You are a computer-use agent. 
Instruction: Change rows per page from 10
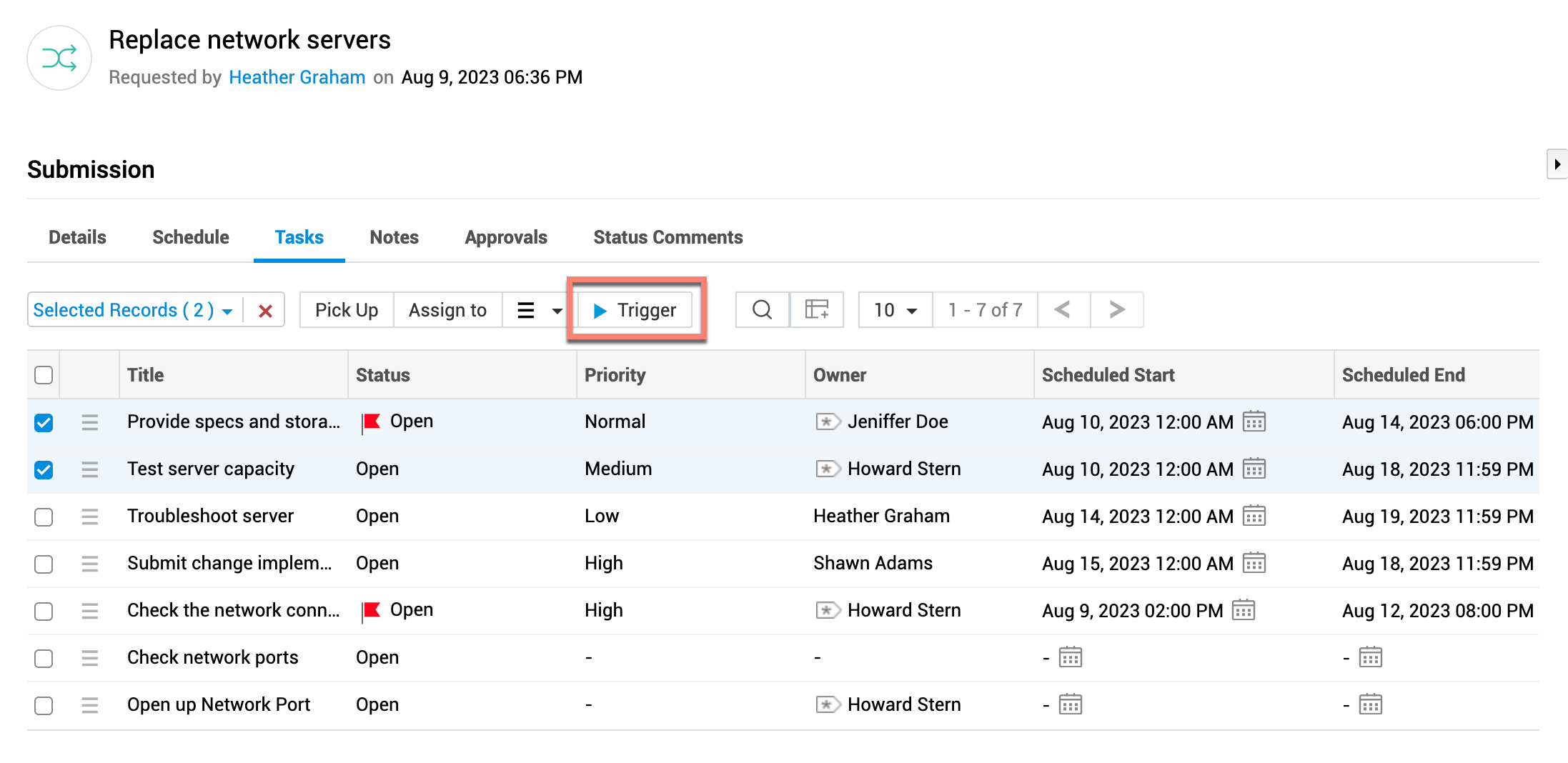point(895,310)
